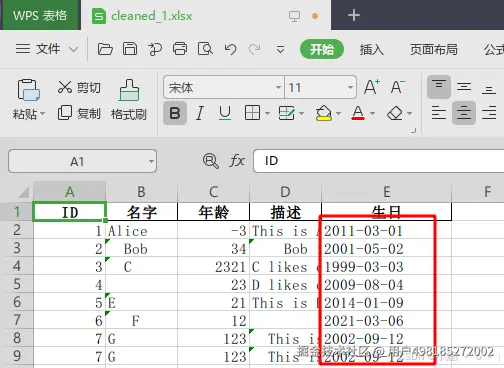This screenshot has width=504, height=368.
Task: Cut selection with 剪切
Action: click(x=79, y=87)
